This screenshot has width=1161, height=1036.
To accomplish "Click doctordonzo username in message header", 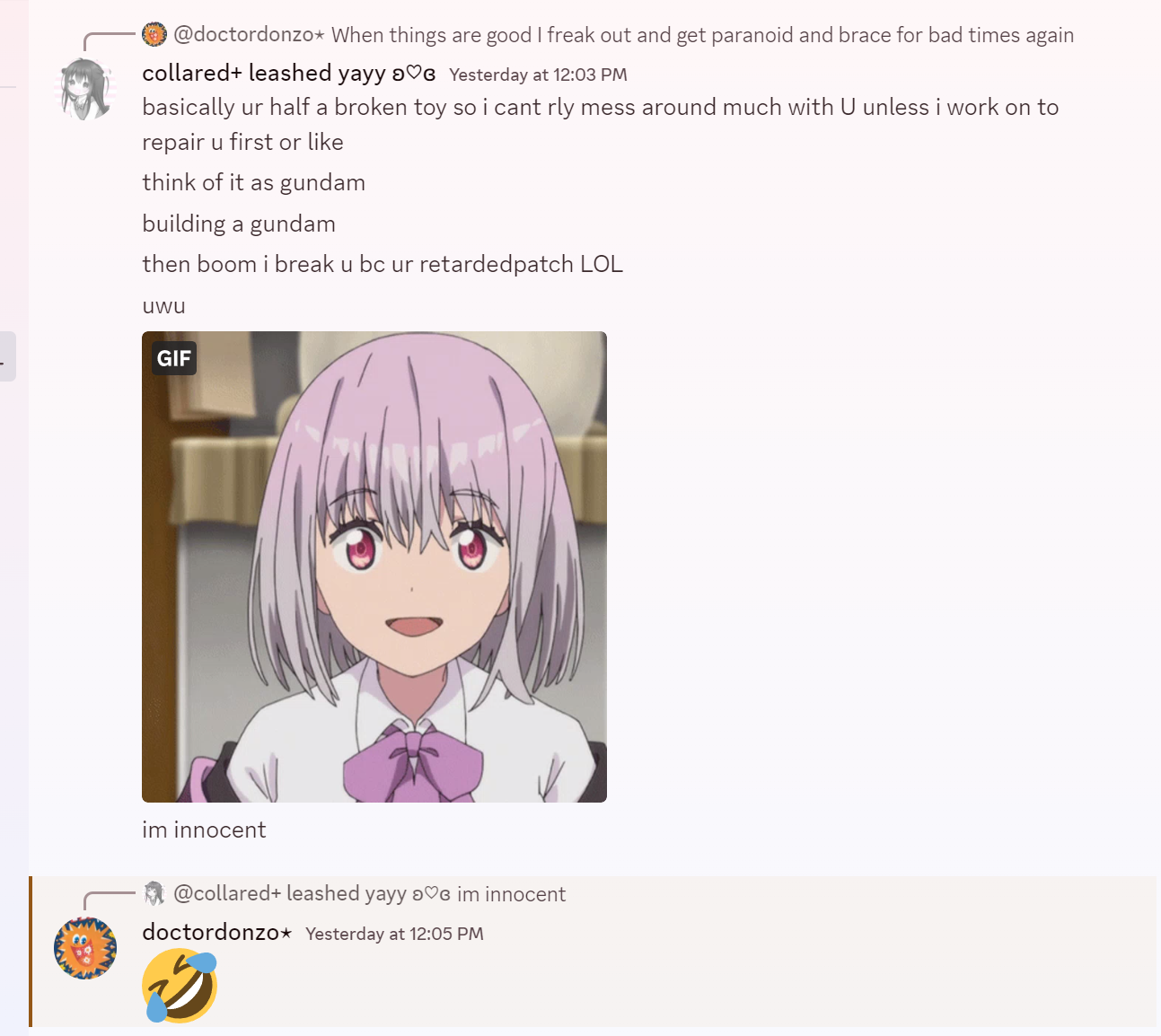I will 217,933.
